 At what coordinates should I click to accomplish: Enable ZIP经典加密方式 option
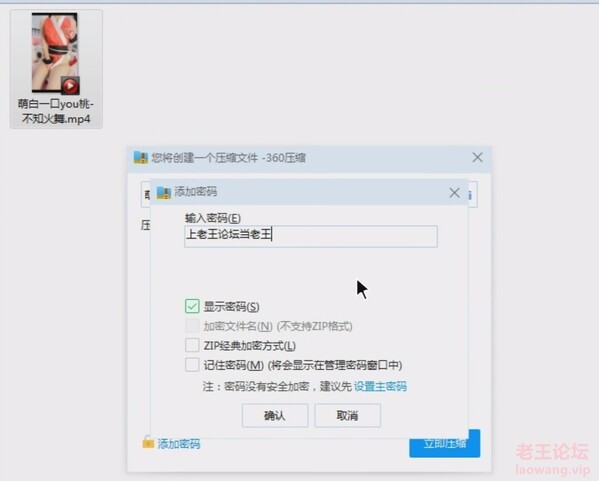(x=192, y=345)
